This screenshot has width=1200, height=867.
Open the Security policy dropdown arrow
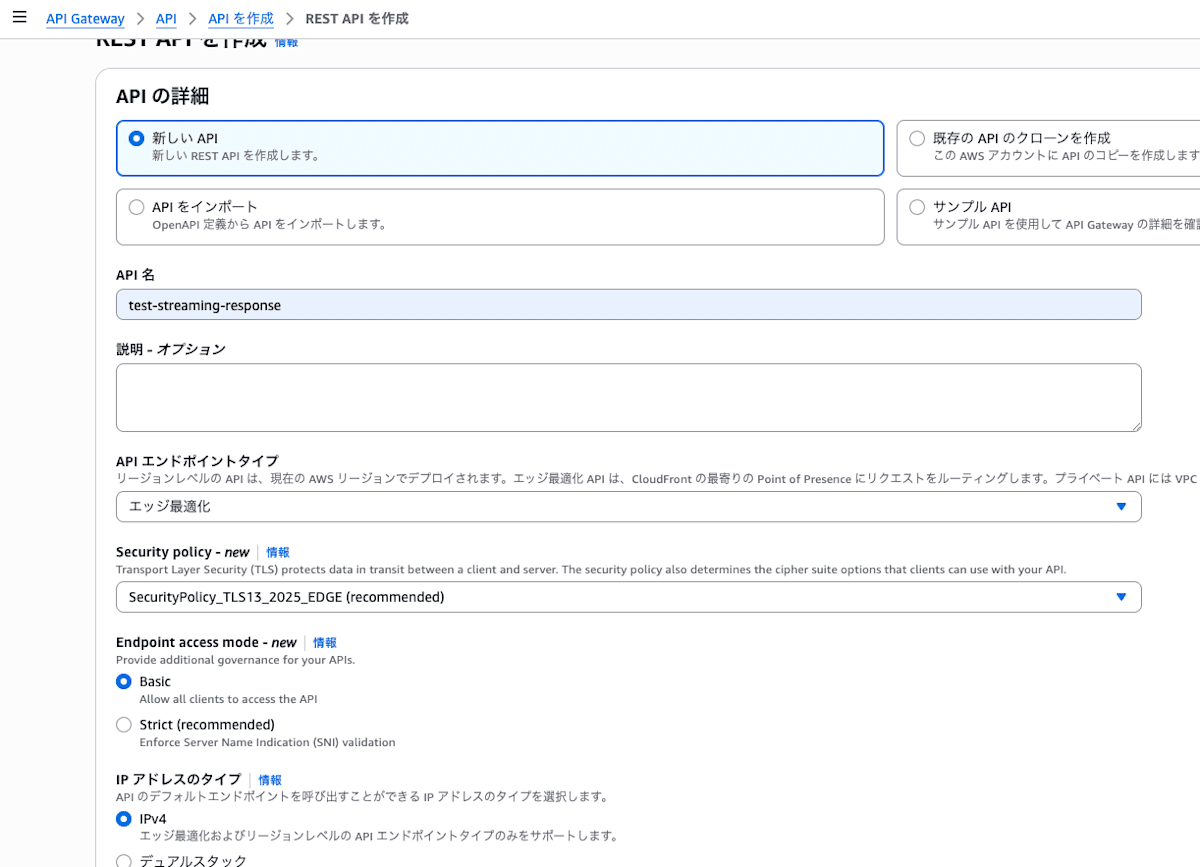1120,597
